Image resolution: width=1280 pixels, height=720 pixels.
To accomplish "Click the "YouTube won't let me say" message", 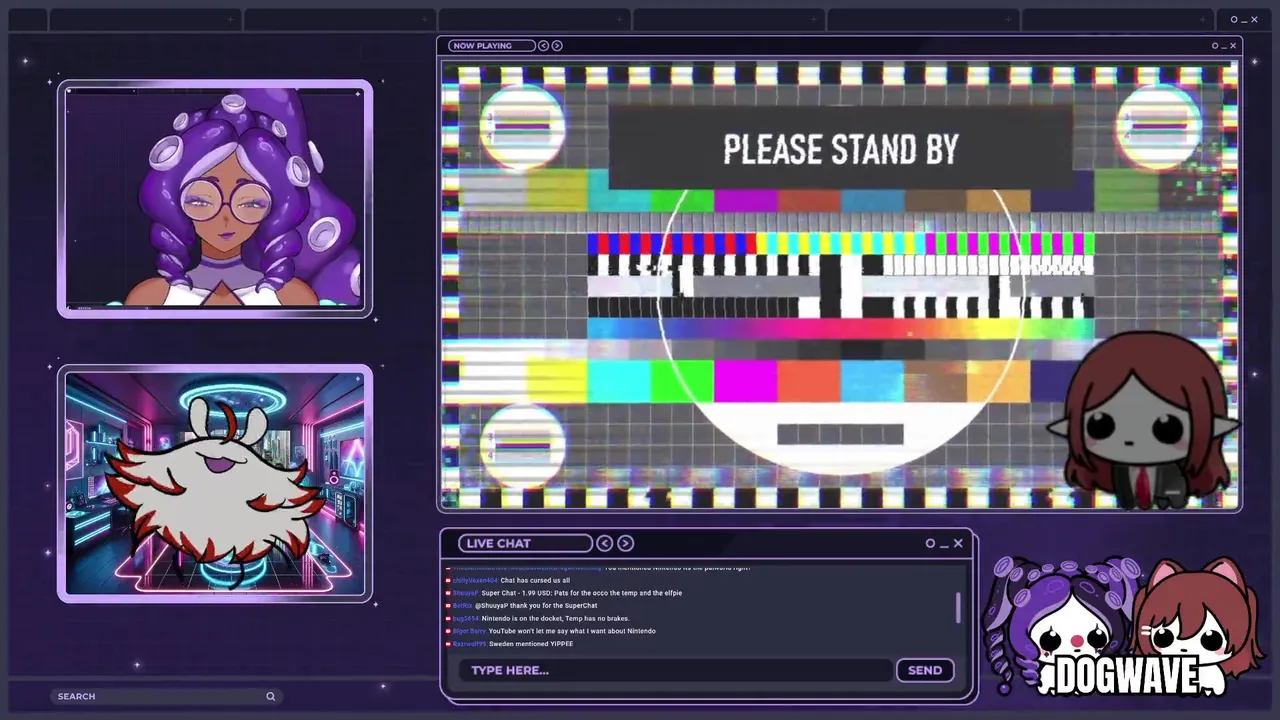I will point(572,631).
